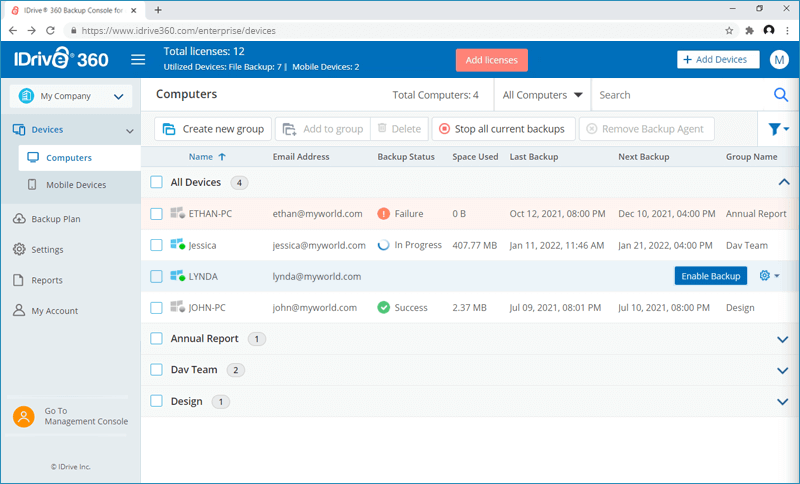The image size is (800, 484).
Task: Click the Jessica Windows device icon
Action: (177, 244)
